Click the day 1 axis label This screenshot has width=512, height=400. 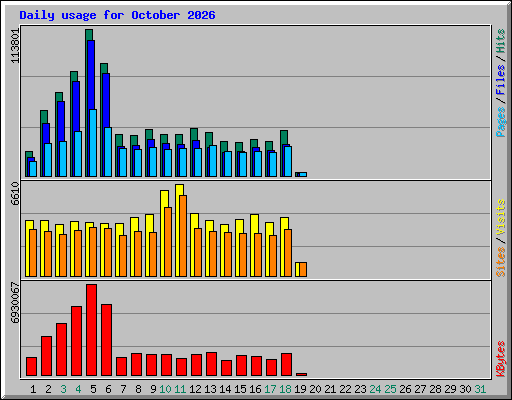coord(33,389)
